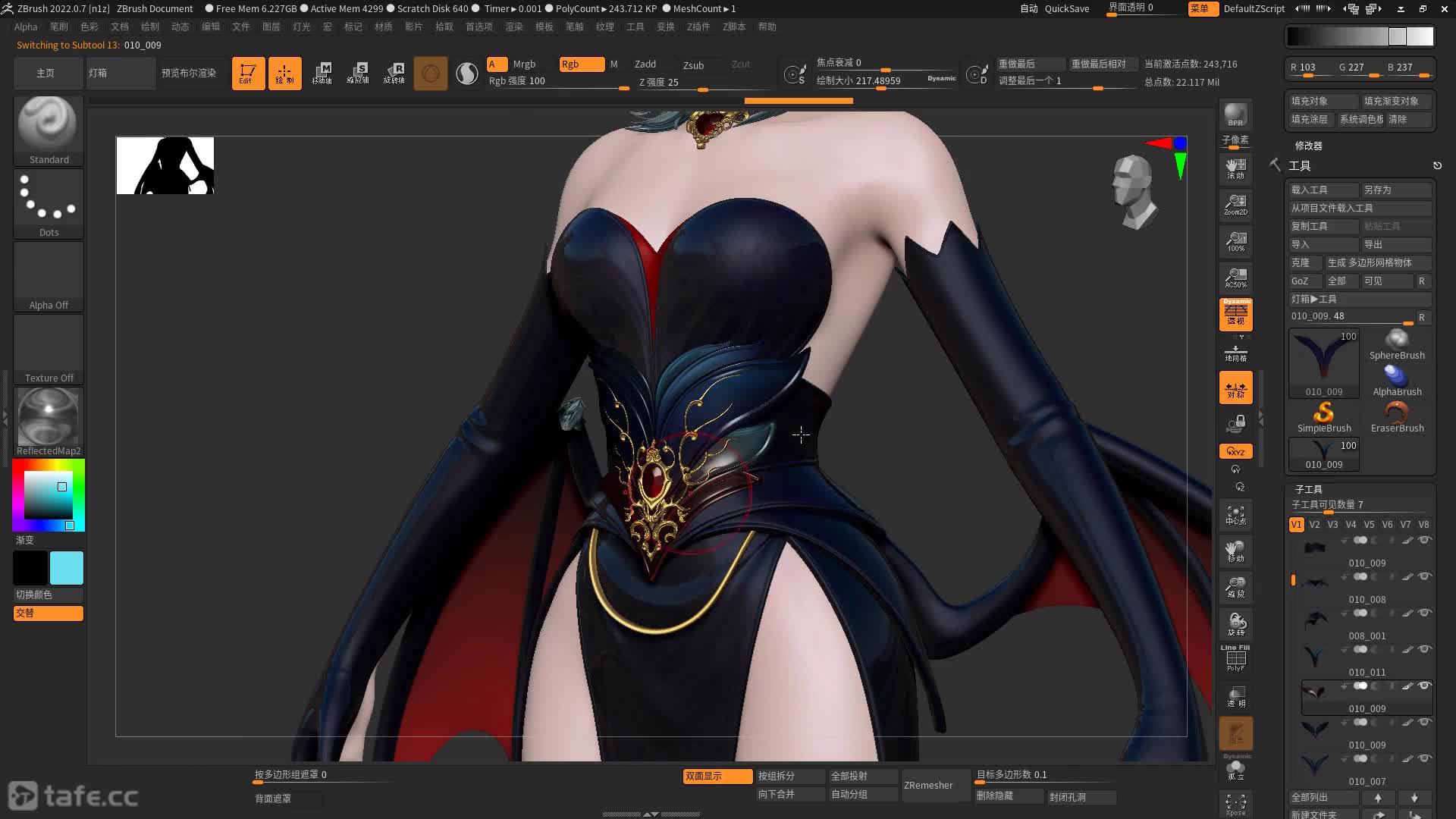Open the 材质 material menu

click(x=384, y=27)
